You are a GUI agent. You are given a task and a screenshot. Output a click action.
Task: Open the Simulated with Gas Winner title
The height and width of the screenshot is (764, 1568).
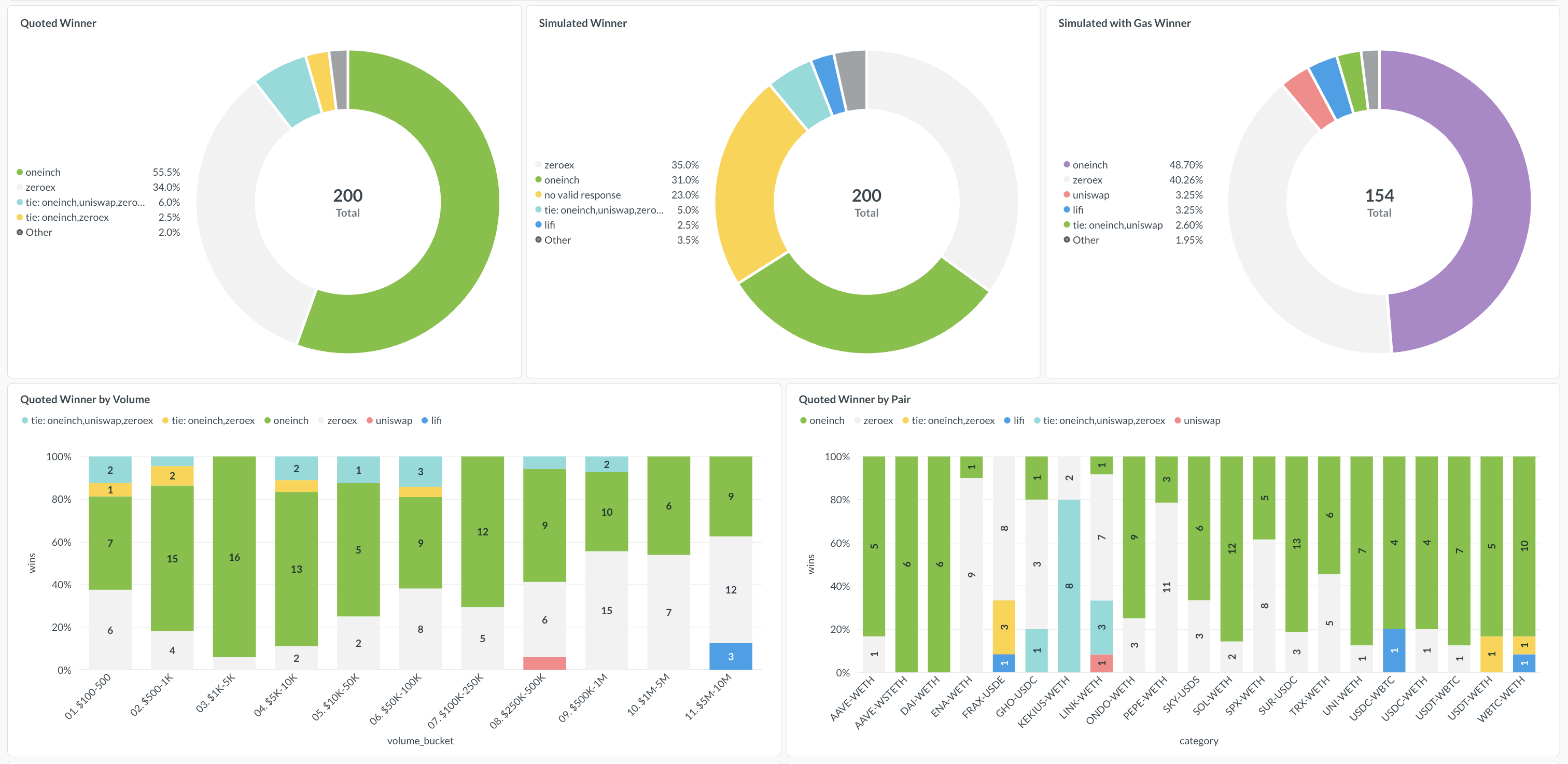click(x=1124, y=23)
